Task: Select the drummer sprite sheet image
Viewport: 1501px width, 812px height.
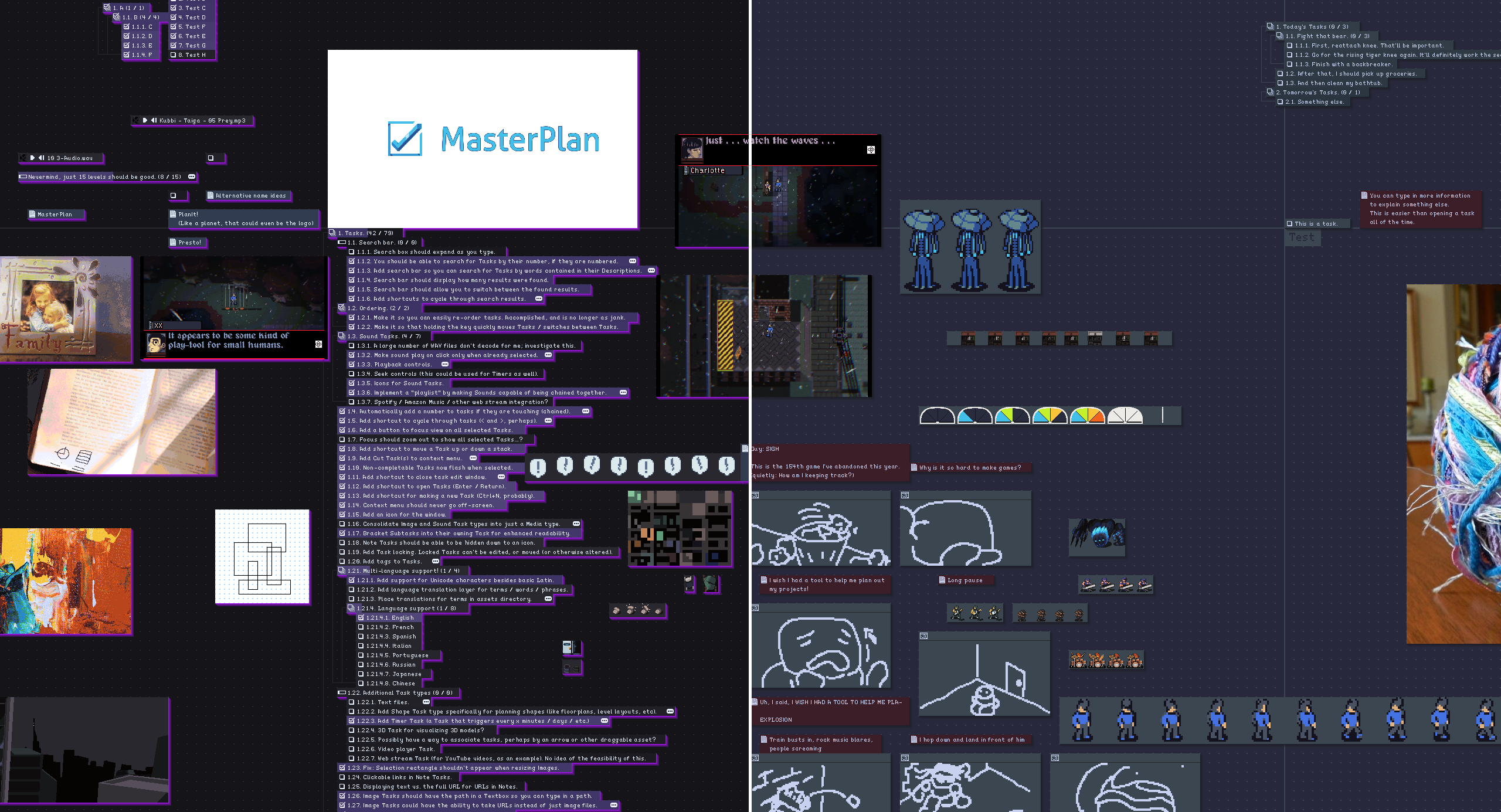Action: click(1106, 660)
